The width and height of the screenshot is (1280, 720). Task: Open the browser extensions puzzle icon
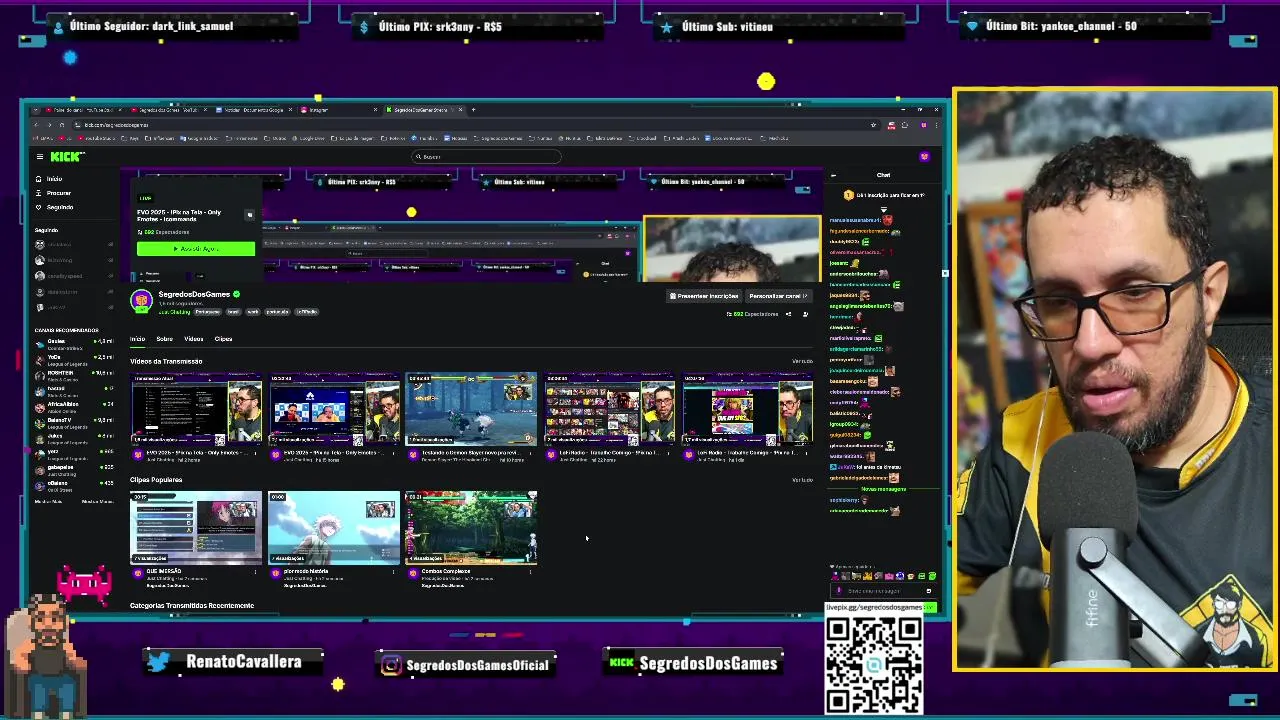[x=905, y=125]
